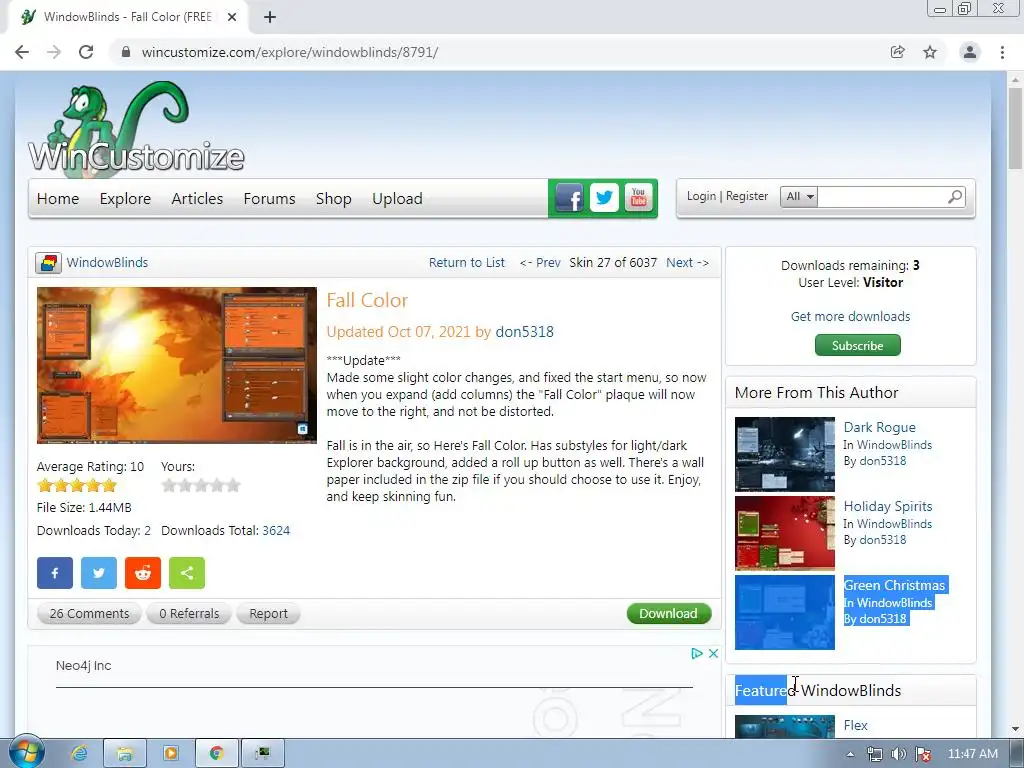The width and height of the screenshot is (1024, 768).
Task: Go to the previous skin via Prev
Action: click(540, 263)
